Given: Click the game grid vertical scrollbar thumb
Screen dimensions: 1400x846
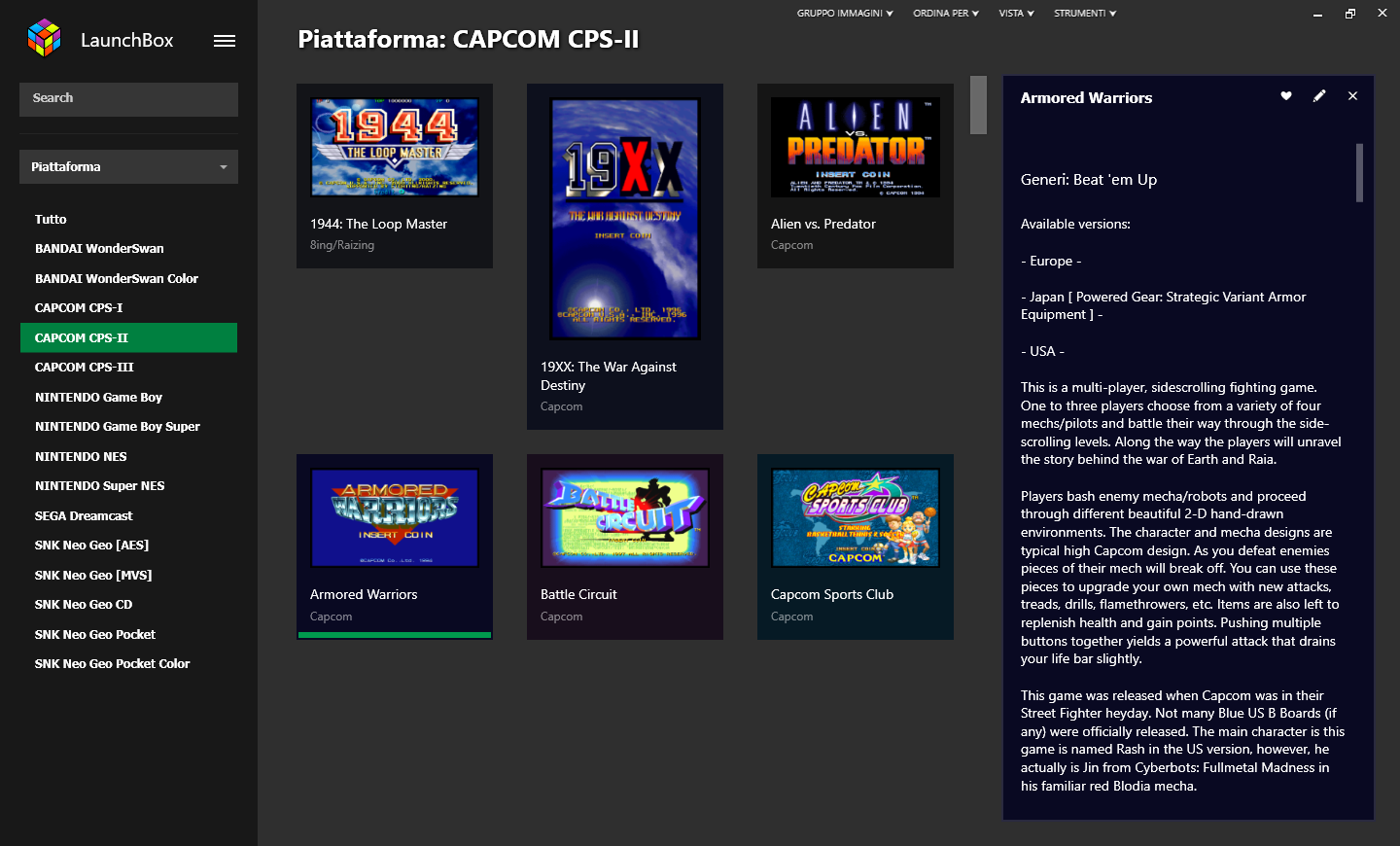Looking at the screenshot, I should [x=978, y=105].
